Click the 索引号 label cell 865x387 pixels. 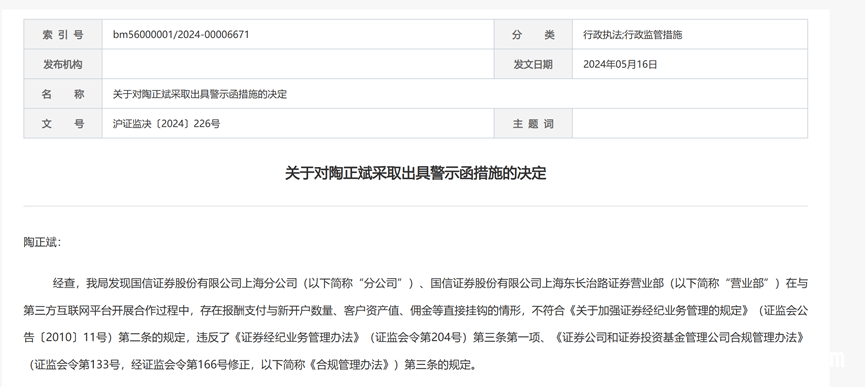63,34
